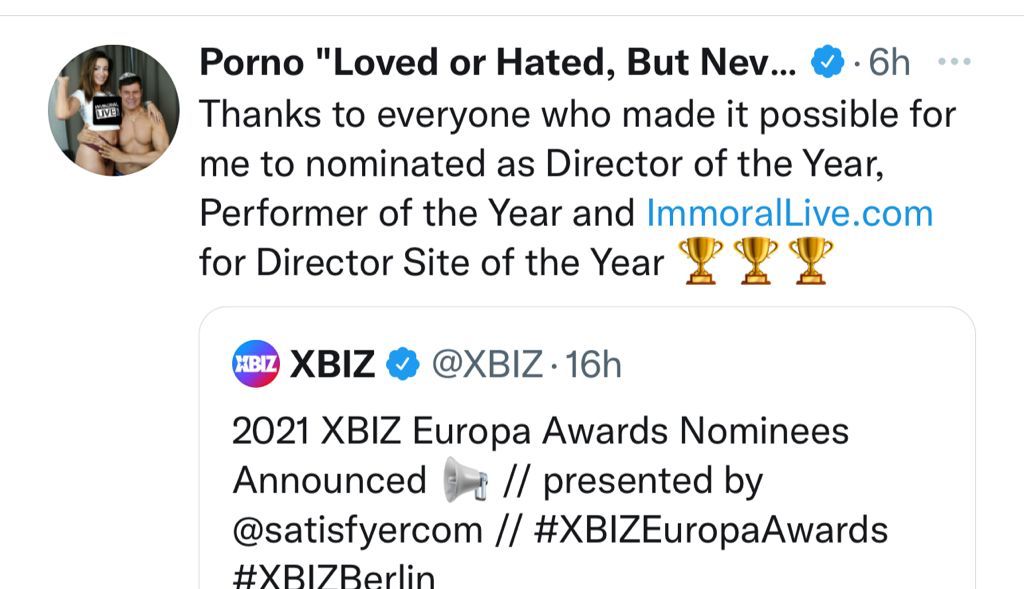
Task: Click the @XBIZ handle
Action: coord(487,365)
